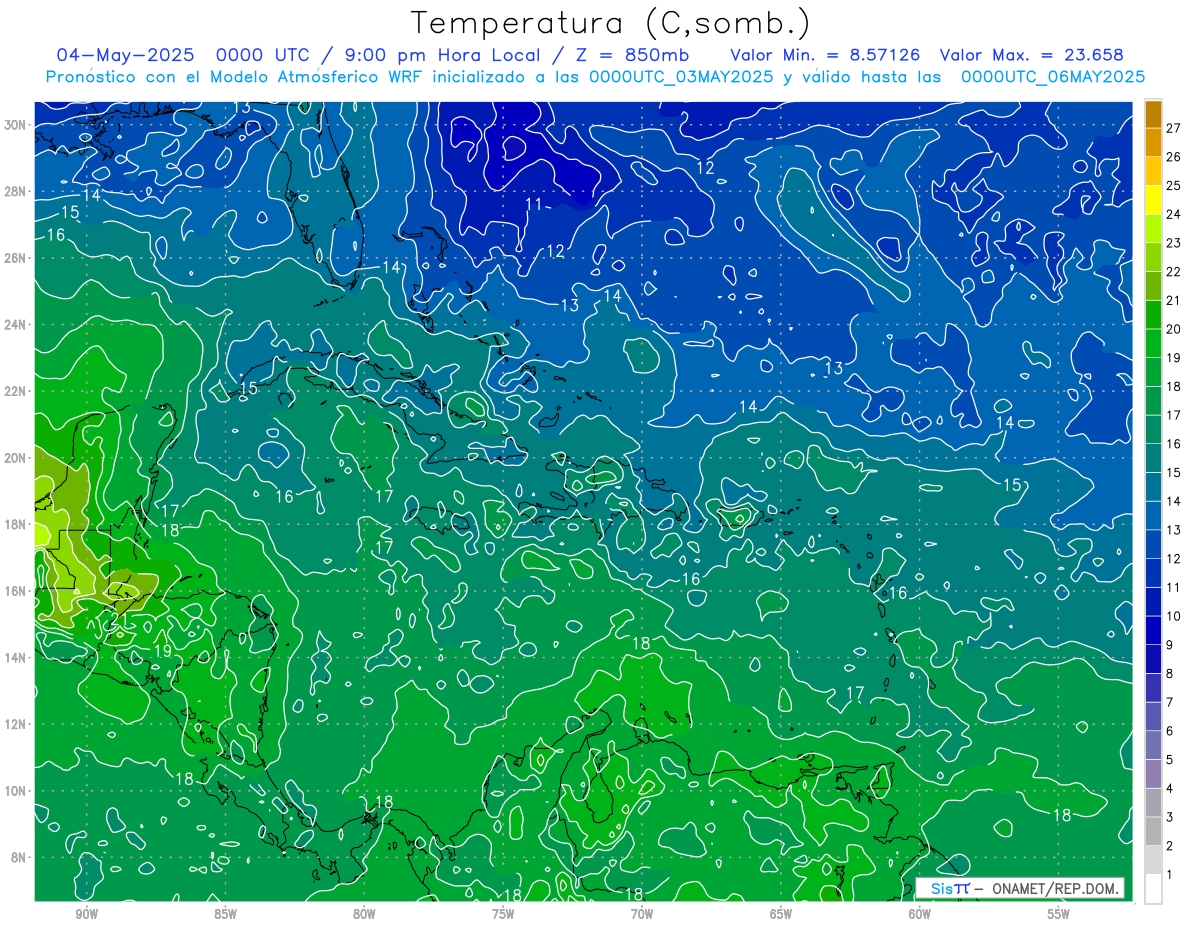Viewport: 1200px width, 927px height.
Task: Click the "0000 UTC / 9:00 pm Hora Local" time text
Action: point(378,55)
